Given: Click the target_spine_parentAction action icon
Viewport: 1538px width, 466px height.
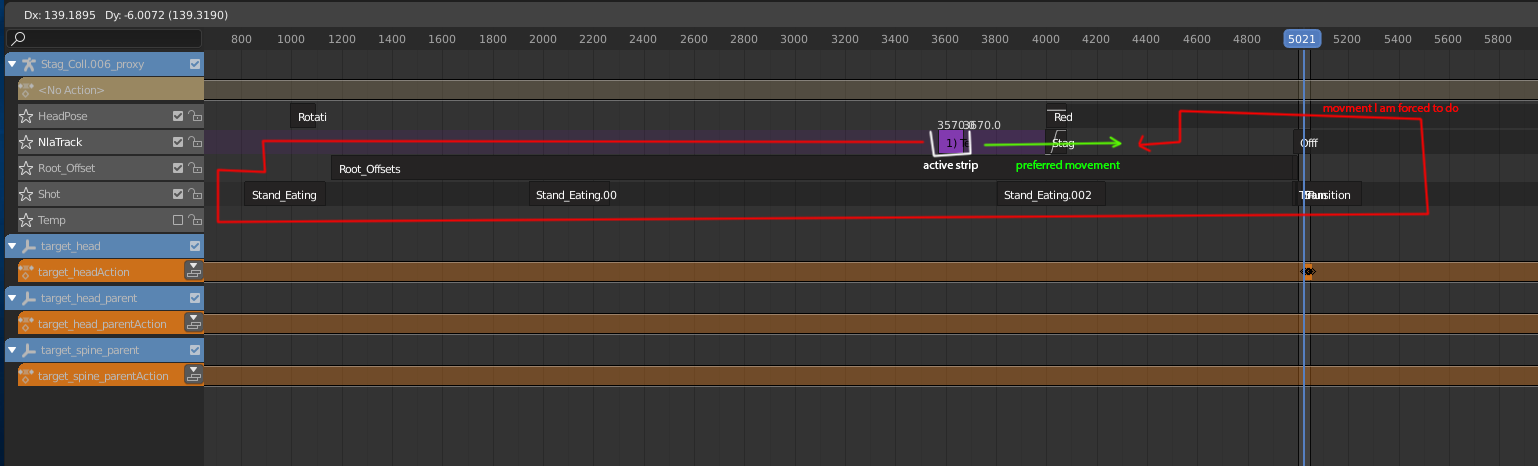Looking at the screenshot, I should point(27,376).
